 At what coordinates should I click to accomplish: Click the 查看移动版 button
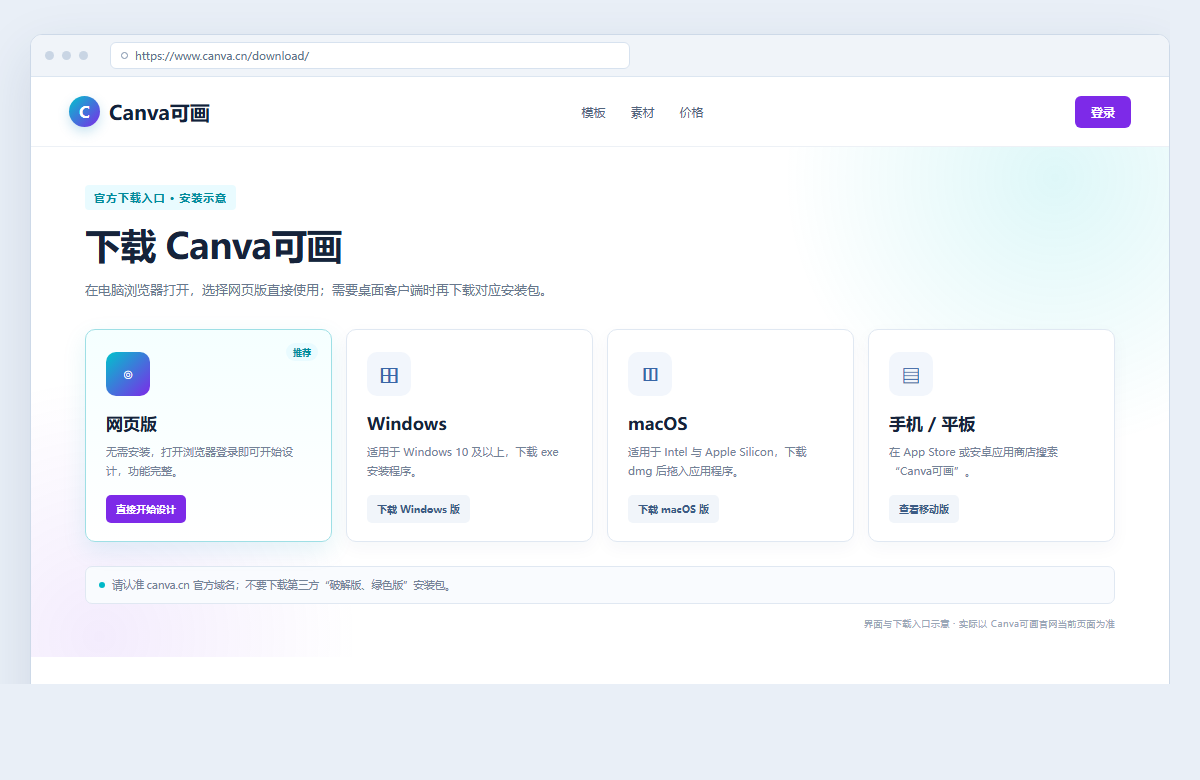point(924,509)
